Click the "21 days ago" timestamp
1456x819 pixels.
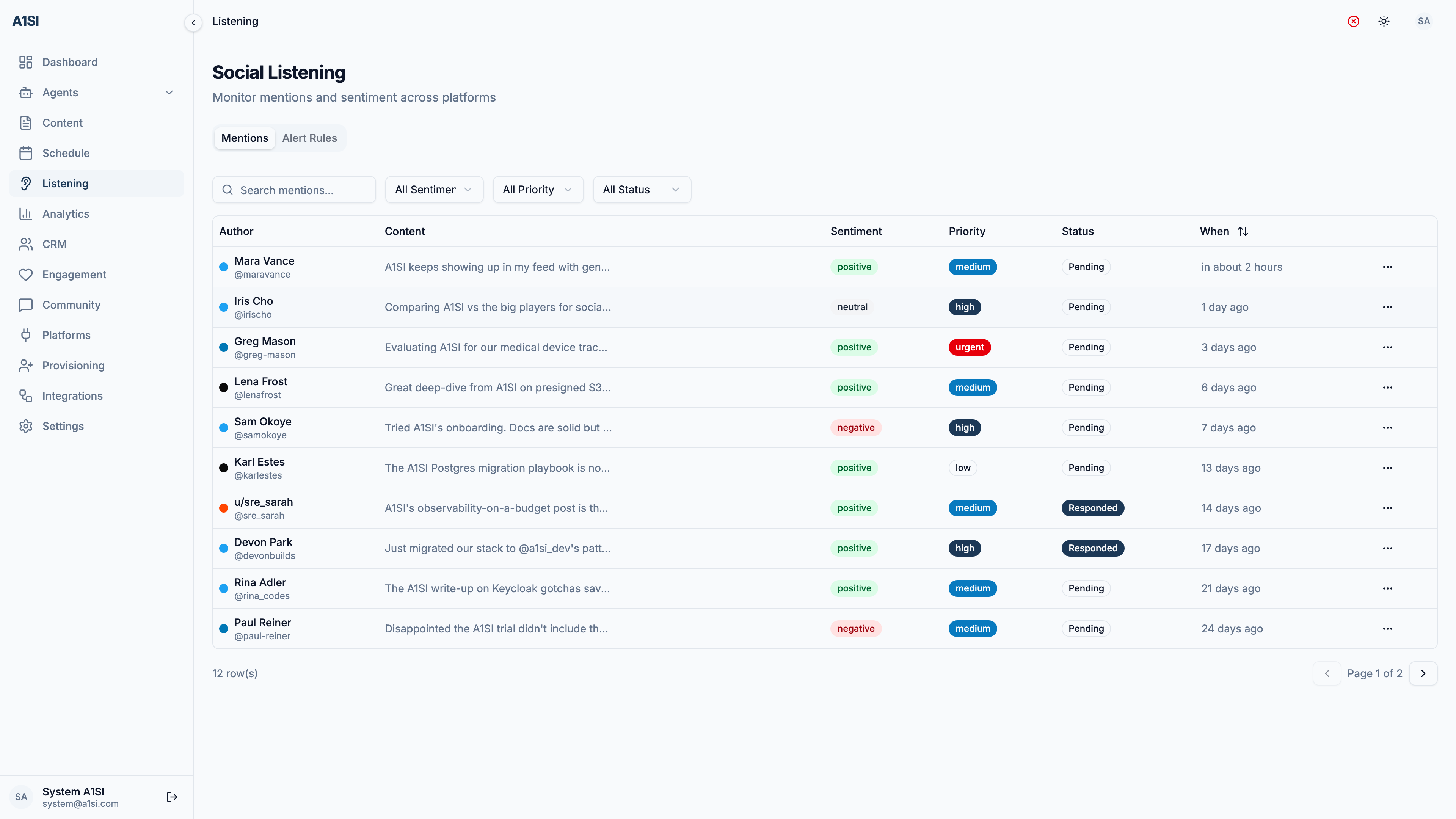(1230, 588)
